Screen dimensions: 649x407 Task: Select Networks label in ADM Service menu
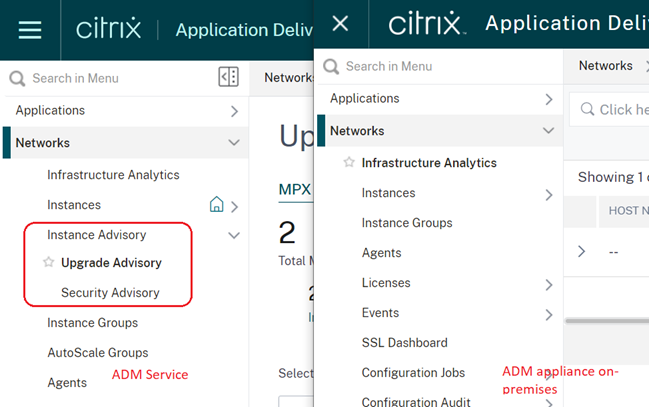[x=43, y=143]
